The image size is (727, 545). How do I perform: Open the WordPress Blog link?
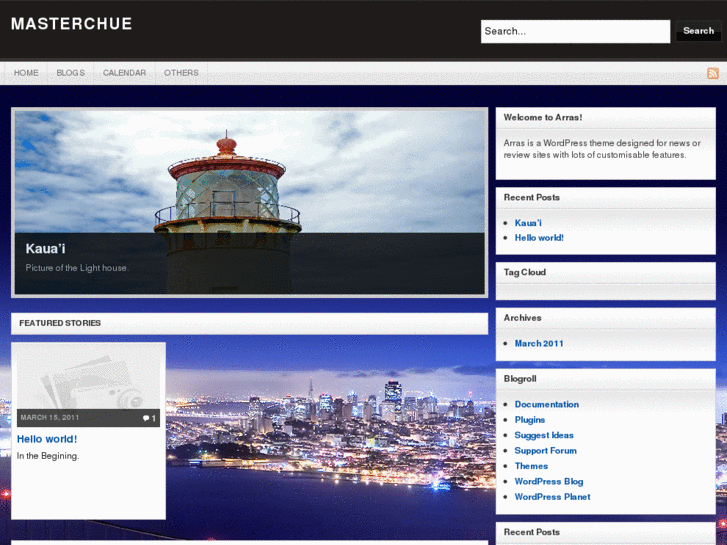point(549,481)
